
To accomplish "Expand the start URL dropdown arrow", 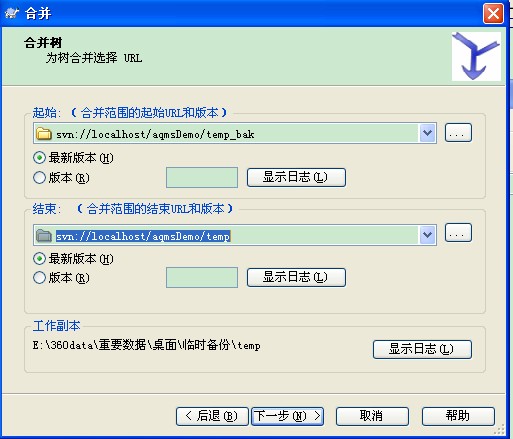I will [427, 133].
